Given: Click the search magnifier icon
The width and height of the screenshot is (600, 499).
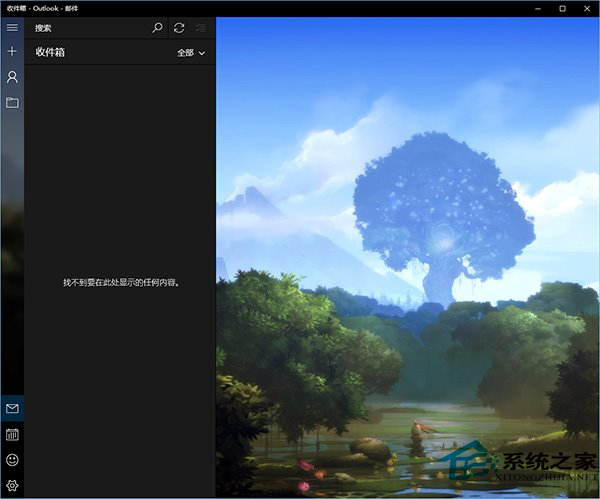Looking at the screenshot, I should coord(157,28).
